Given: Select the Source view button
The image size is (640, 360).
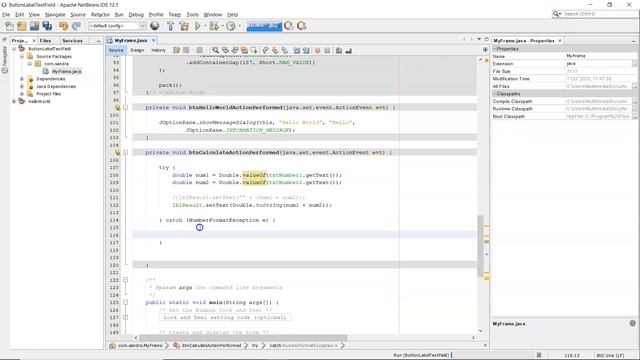Looking at the screenshot, I should pos(116,50).
